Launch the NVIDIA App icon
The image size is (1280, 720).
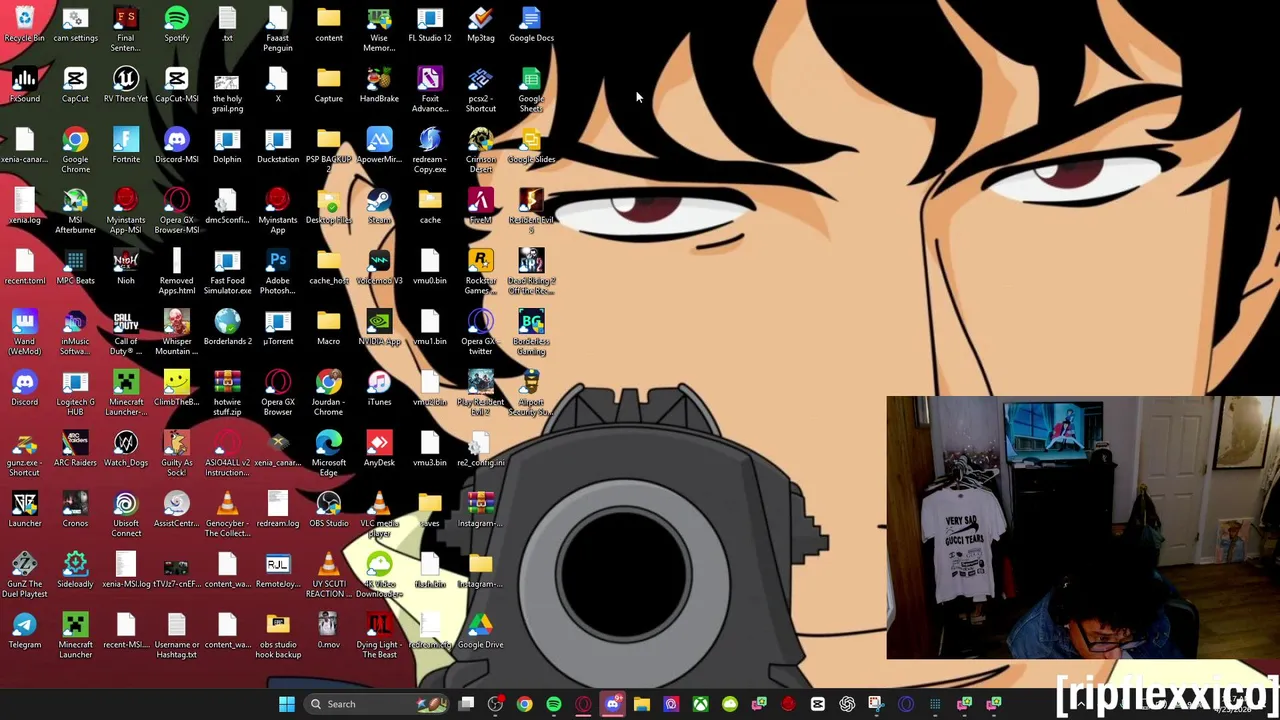click(379, 327)
